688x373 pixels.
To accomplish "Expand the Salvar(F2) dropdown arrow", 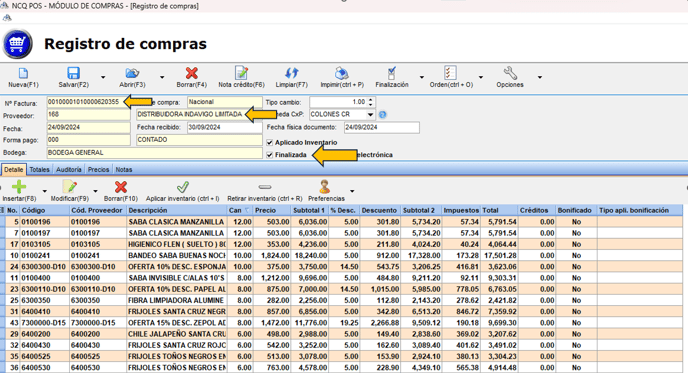I will tap(103, 77).
